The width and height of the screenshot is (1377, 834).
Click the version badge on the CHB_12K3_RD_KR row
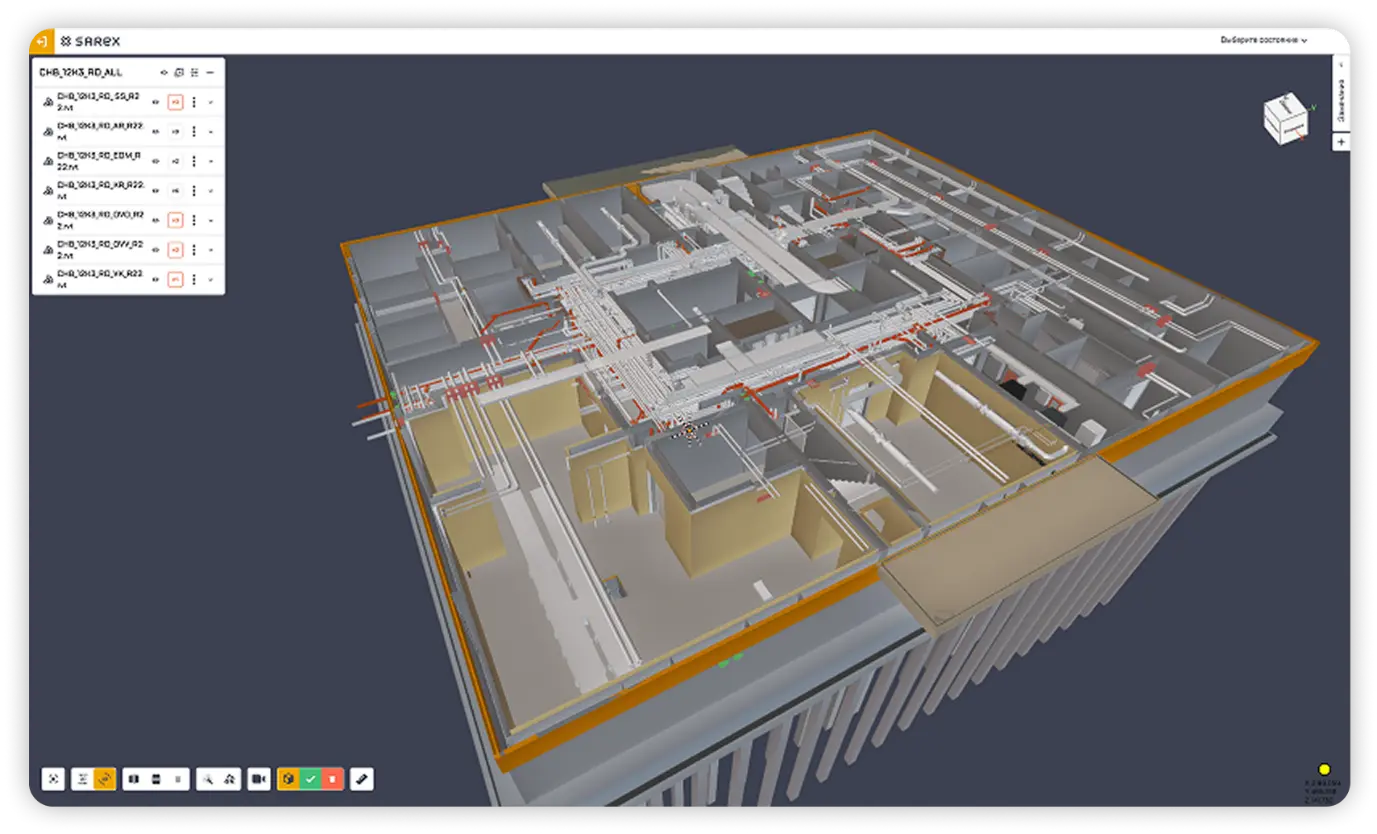pyautogui.click(x=175, y=190)
